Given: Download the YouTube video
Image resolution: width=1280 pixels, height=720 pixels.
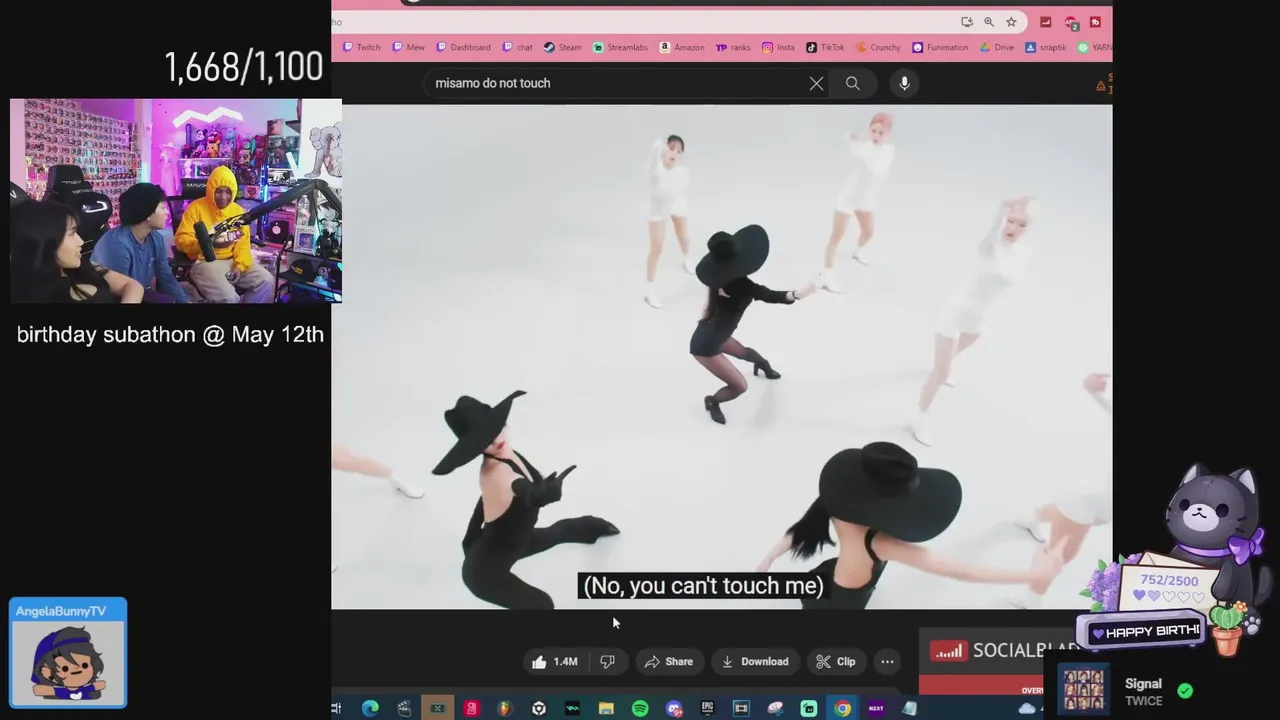Looking at the screenshot, I should tap(755, 661).
